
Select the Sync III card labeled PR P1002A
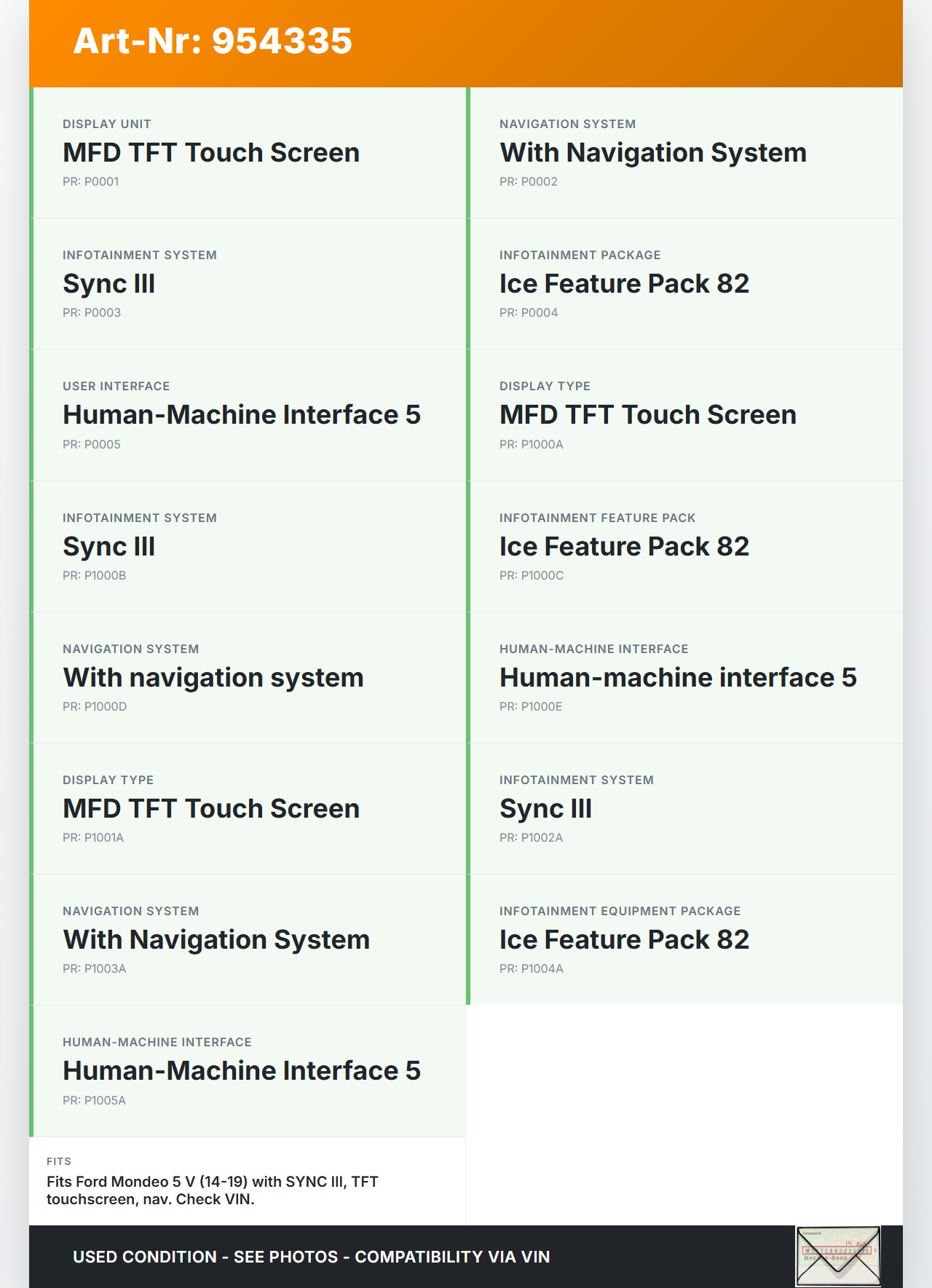click(x=685, y=809)
